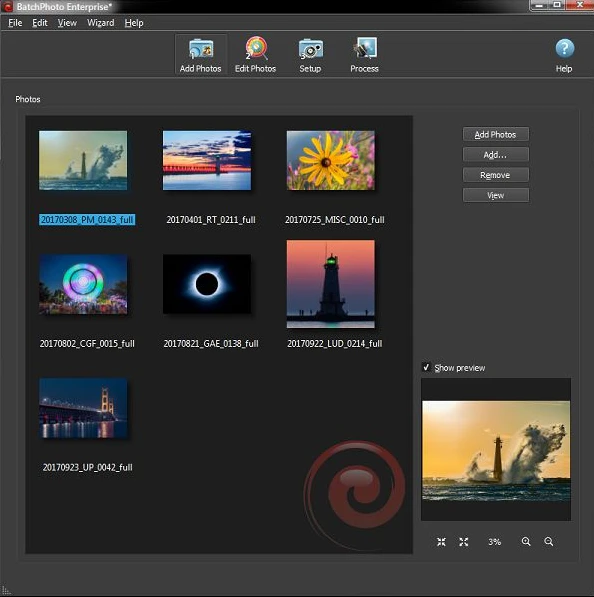Open the File menu
Screen dimensions: 594x597
coord(15,23)
